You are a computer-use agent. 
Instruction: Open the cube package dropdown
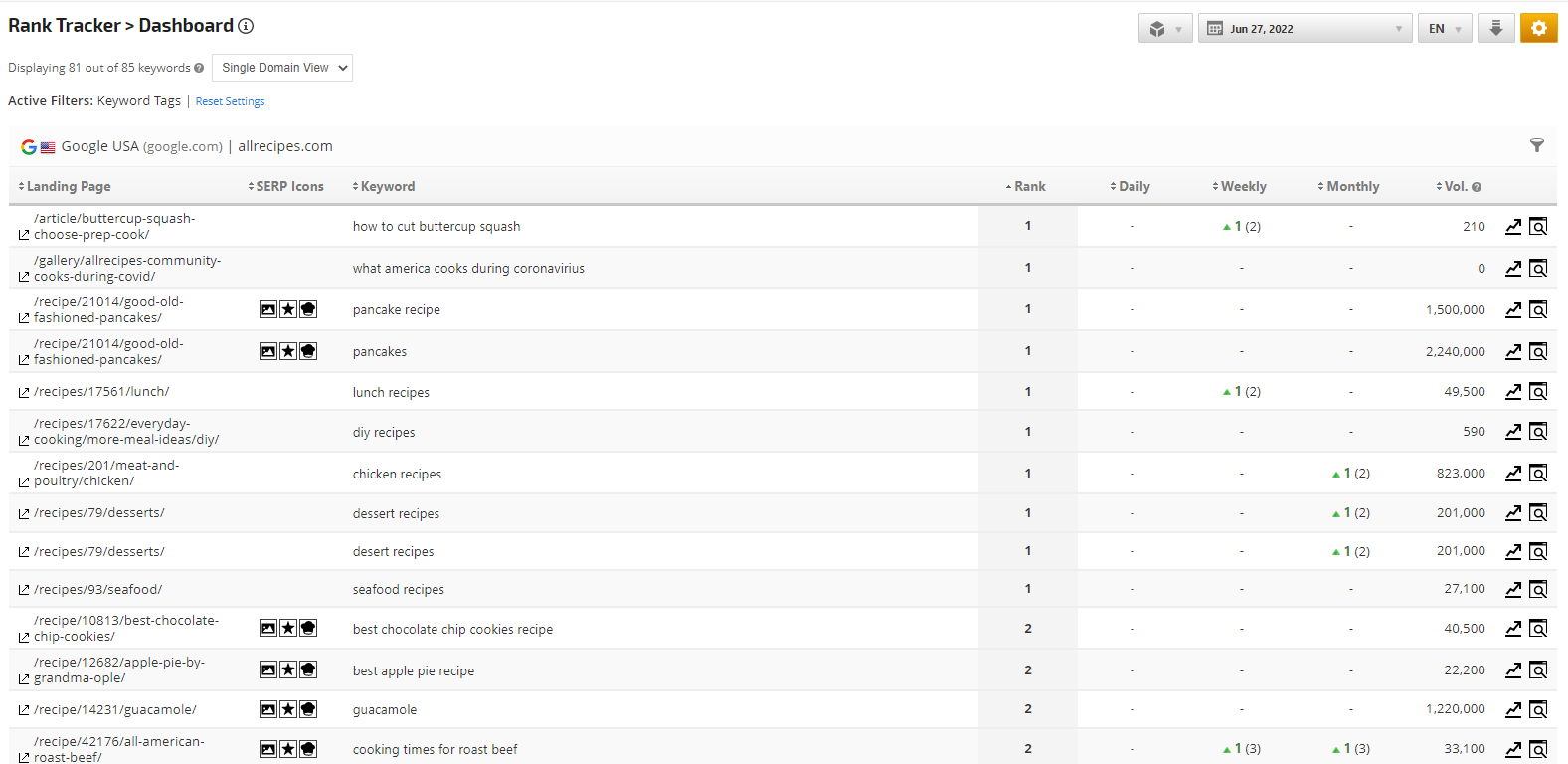(x=1164, y=29)
